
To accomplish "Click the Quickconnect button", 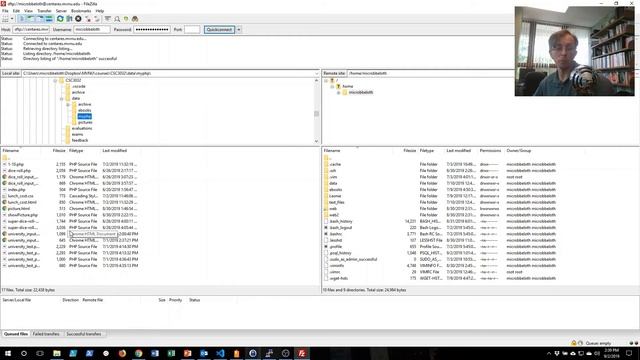I will 219,29.
